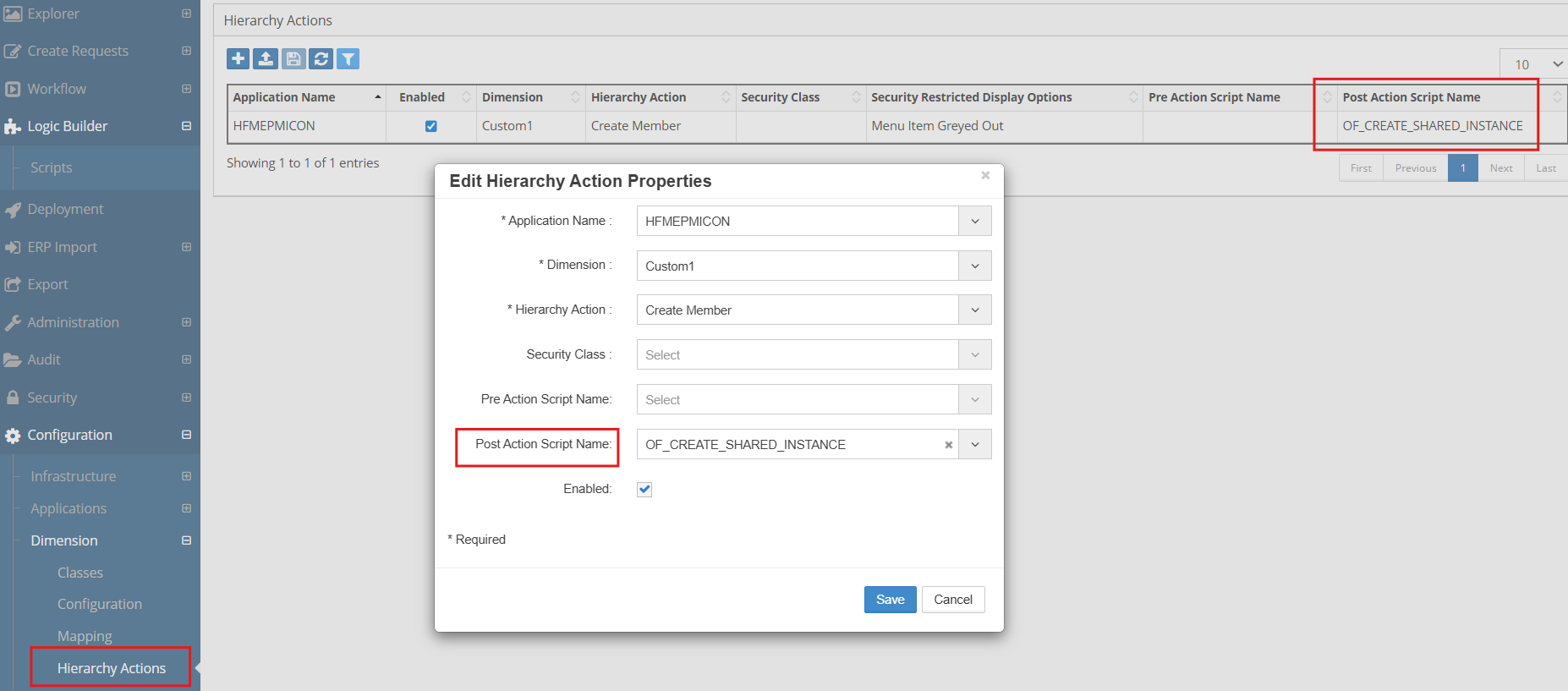Click the upload icon in the toolbar
The height and width of the screenshot is (691, 1568).
point(266,58)
